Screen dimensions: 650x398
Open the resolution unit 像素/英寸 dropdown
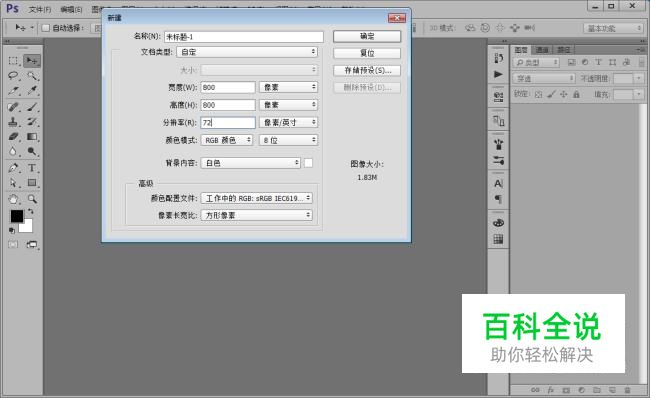[289, 122]
